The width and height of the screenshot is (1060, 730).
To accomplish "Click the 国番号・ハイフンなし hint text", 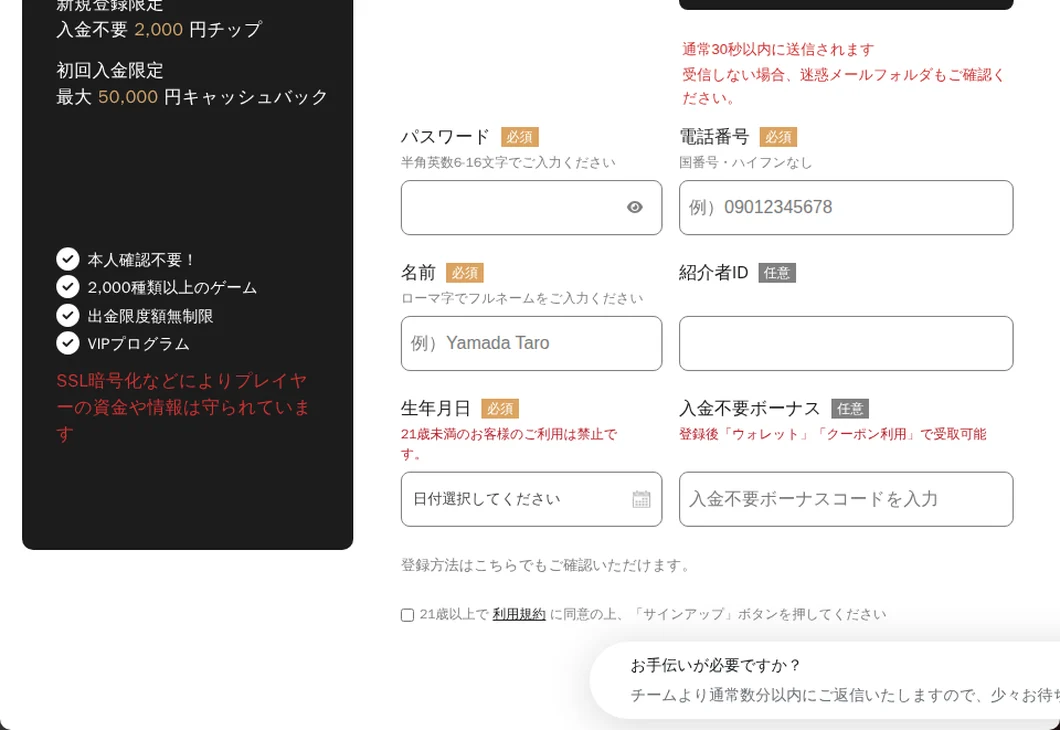I will tap(746, 162).
